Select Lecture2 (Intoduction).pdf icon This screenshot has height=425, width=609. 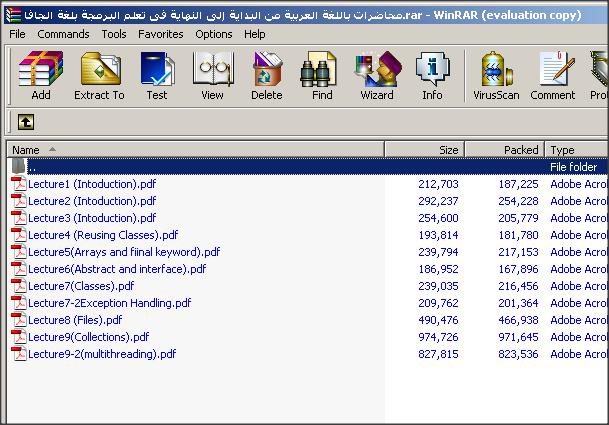coord(19,201)
